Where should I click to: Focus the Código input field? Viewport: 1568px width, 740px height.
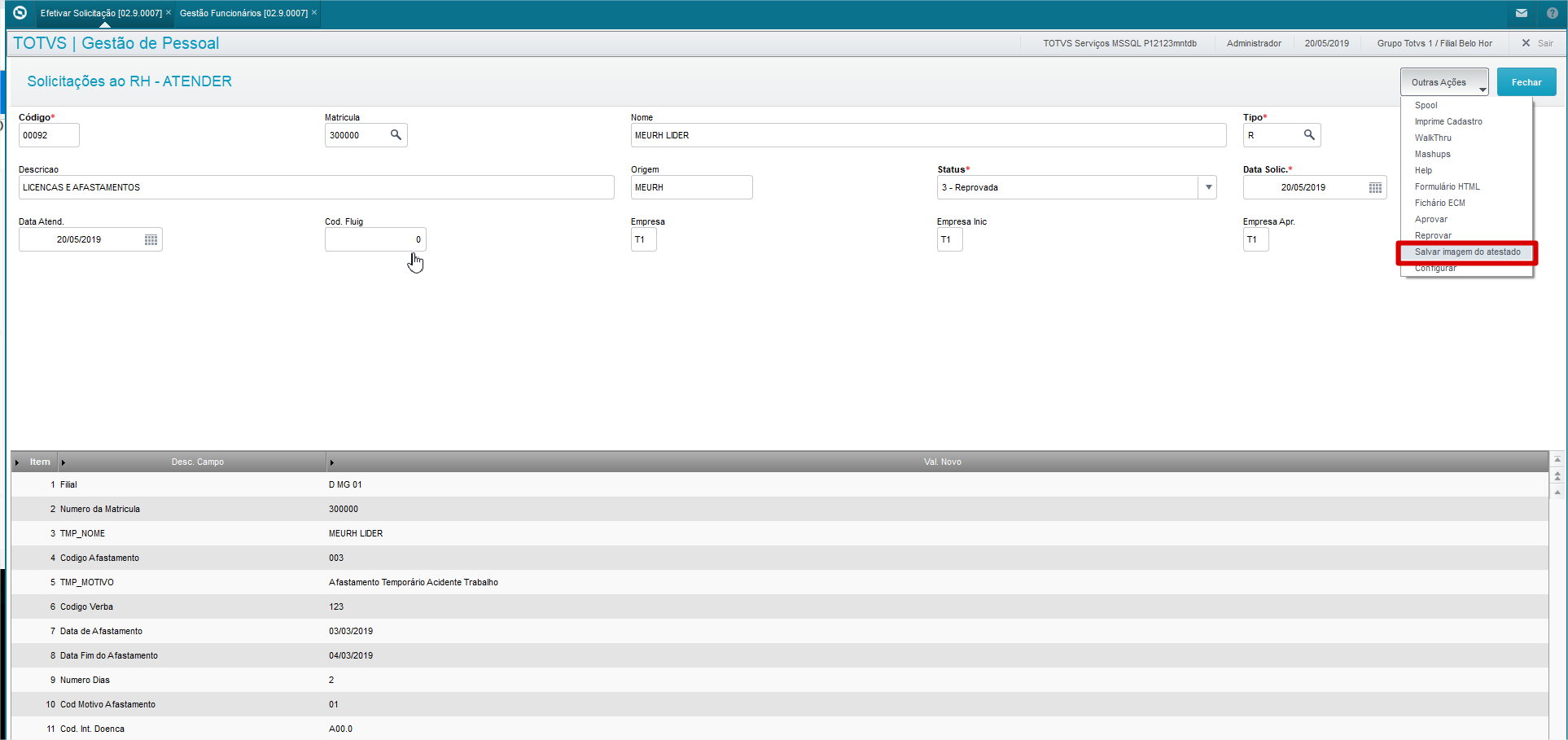coord(49,135)
